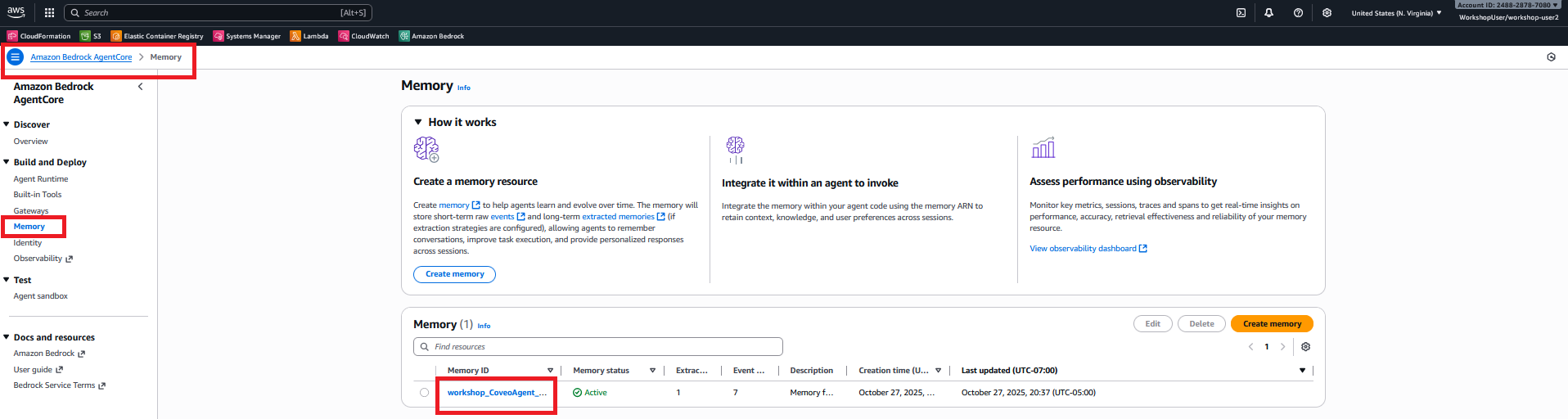Open the AWS home logo
Image resolution: width=1568 pixels, height=419 pixels.
click(x=16, y=12)
